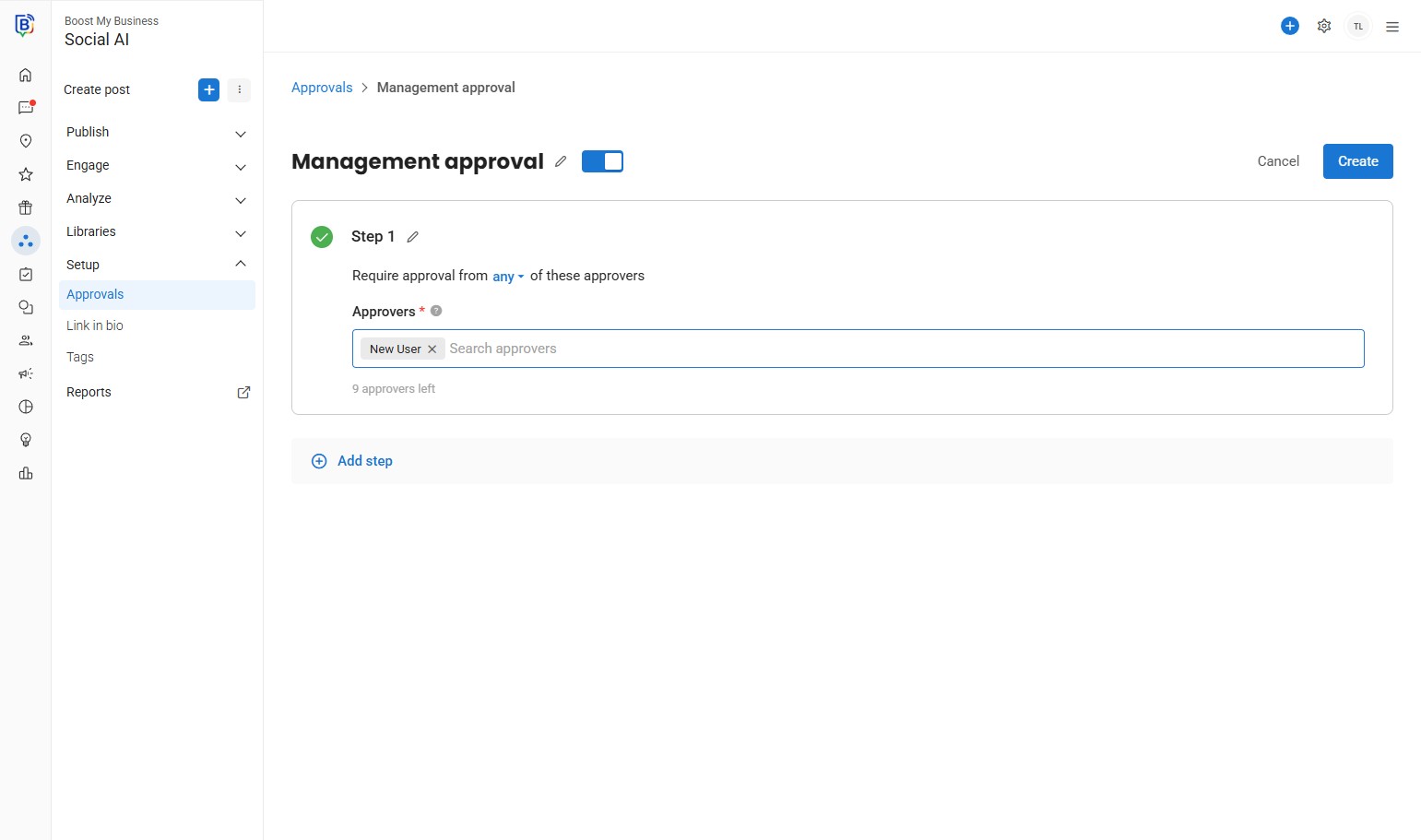Open the inbox messages icon with red dot
The height and width of the screenshot is (840, 1421).
26,108
